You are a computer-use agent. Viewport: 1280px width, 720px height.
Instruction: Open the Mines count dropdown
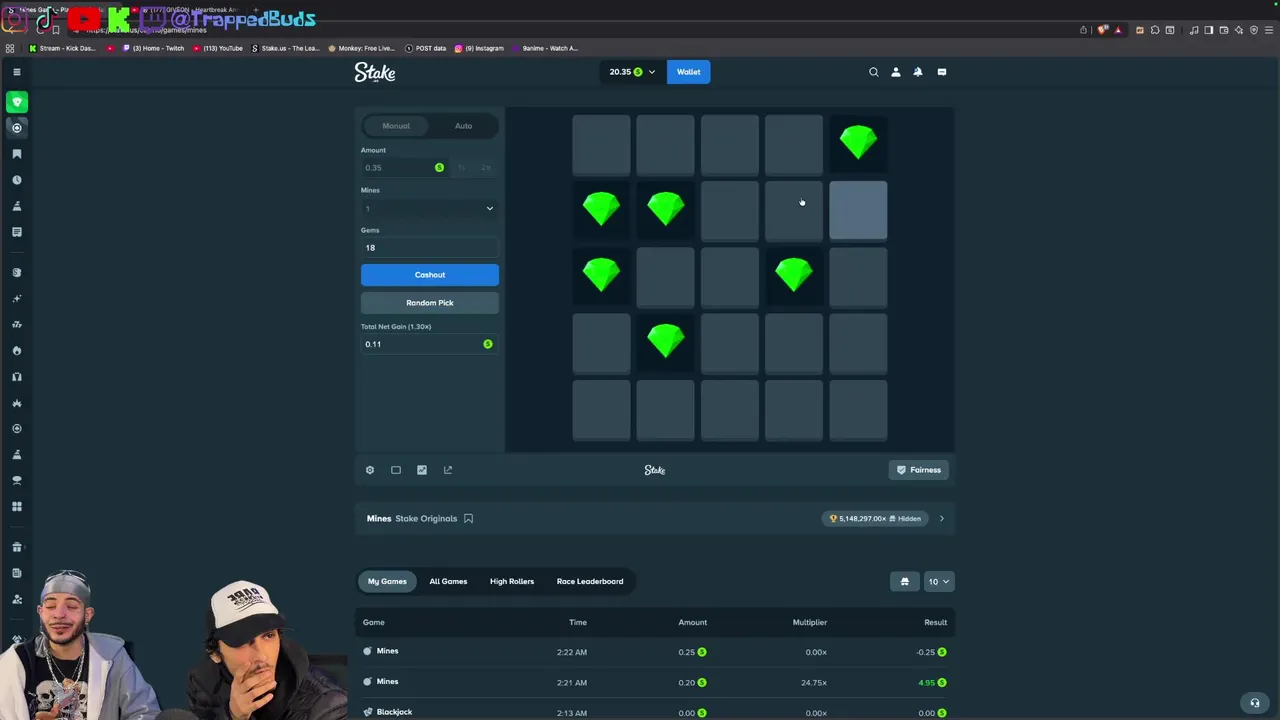click(429, 208)
